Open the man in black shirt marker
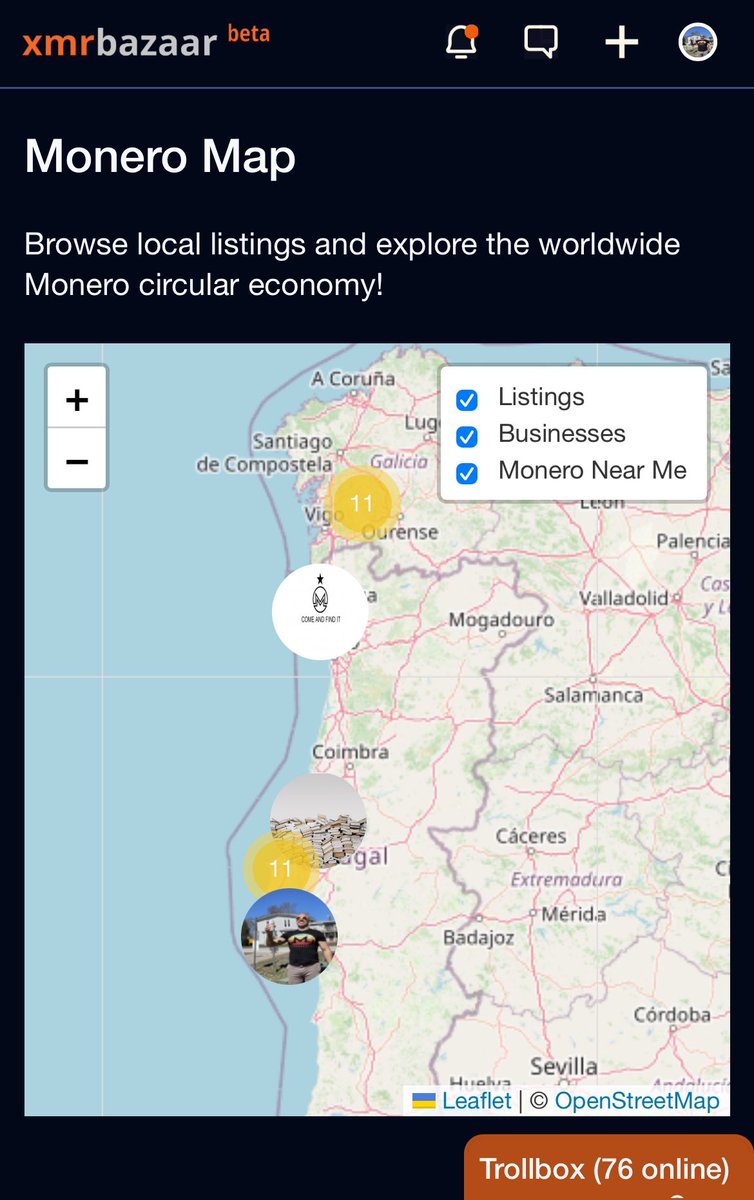754x1200 pixels. 290,936
